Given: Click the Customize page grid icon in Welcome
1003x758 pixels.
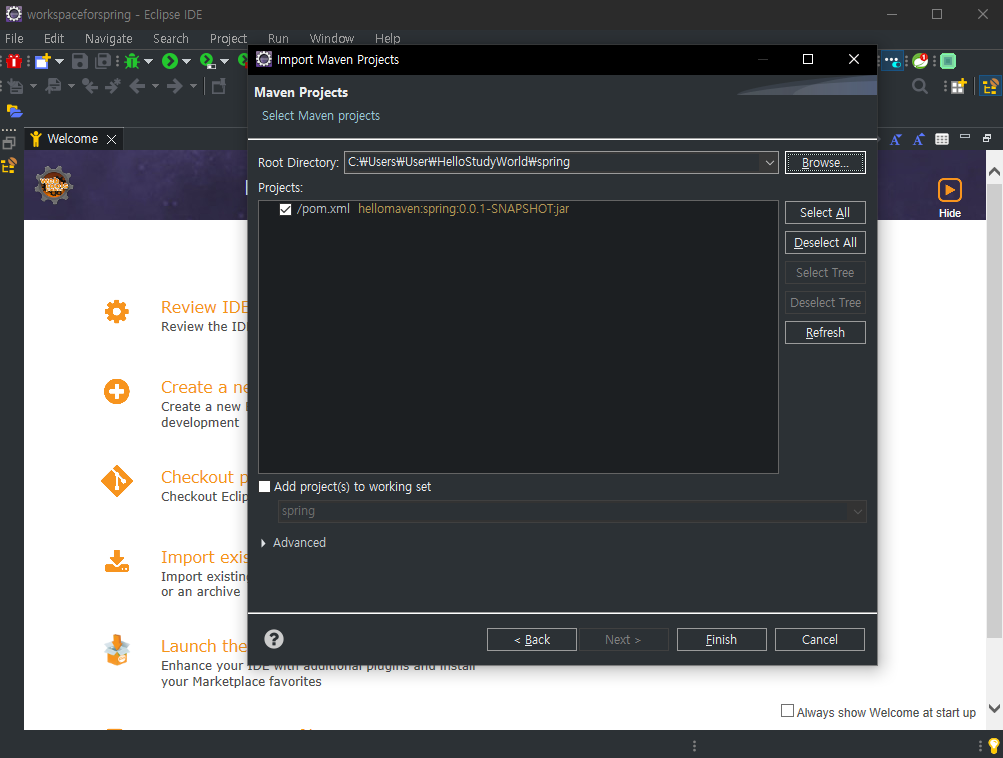Looking at the screenshot, I should point(942,139).
